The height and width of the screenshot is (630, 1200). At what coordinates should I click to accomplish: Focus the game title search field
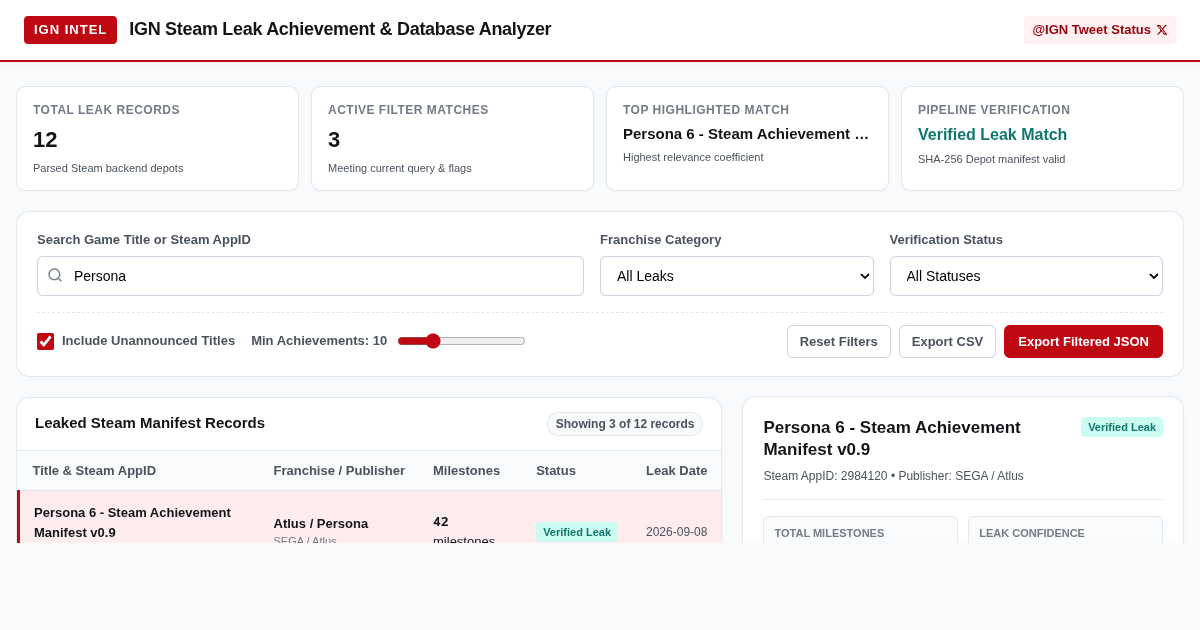[310, 276]
